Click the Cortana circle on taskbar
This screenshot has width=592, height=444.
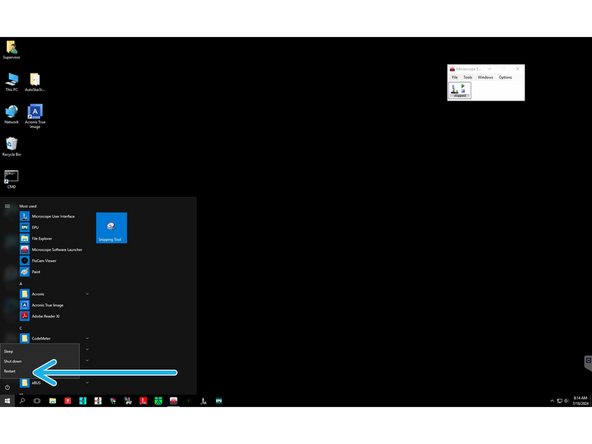[x=37, y=401]
